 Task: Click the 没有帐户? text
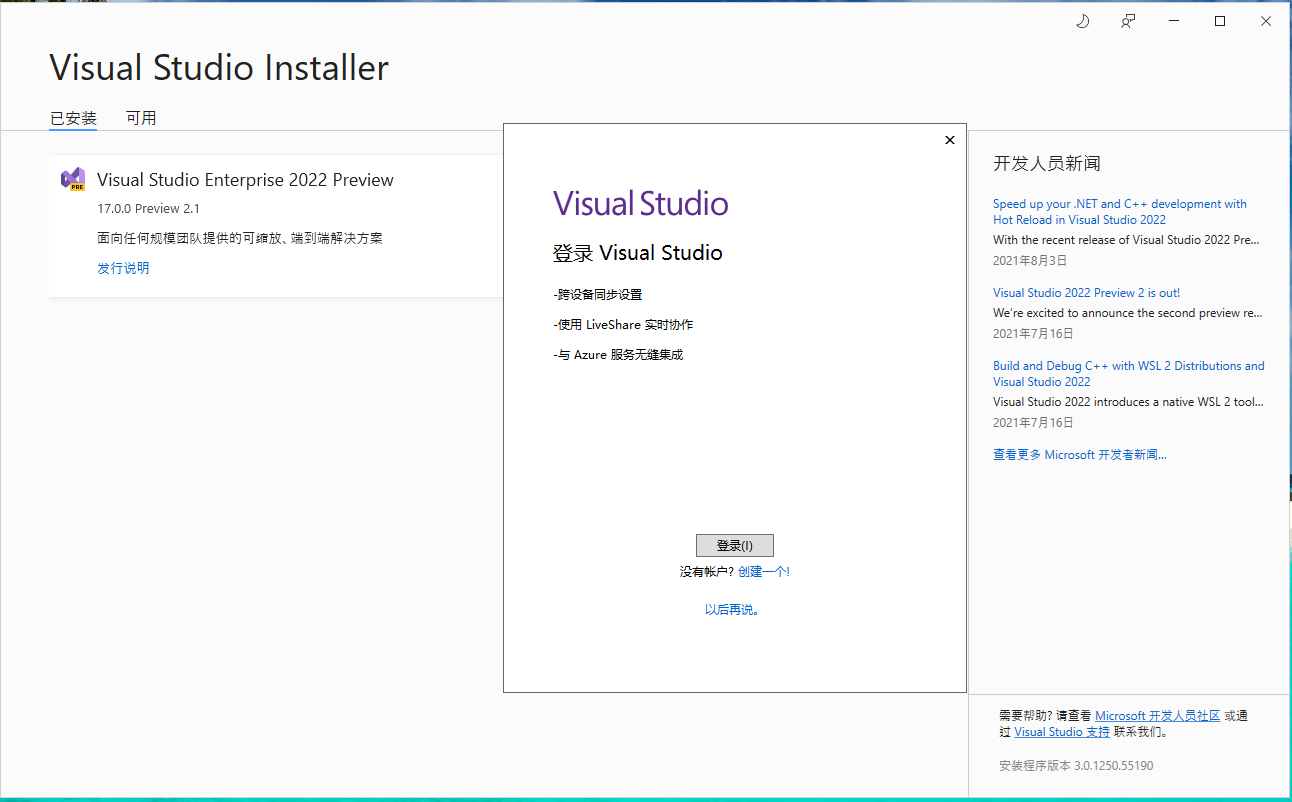707,572
